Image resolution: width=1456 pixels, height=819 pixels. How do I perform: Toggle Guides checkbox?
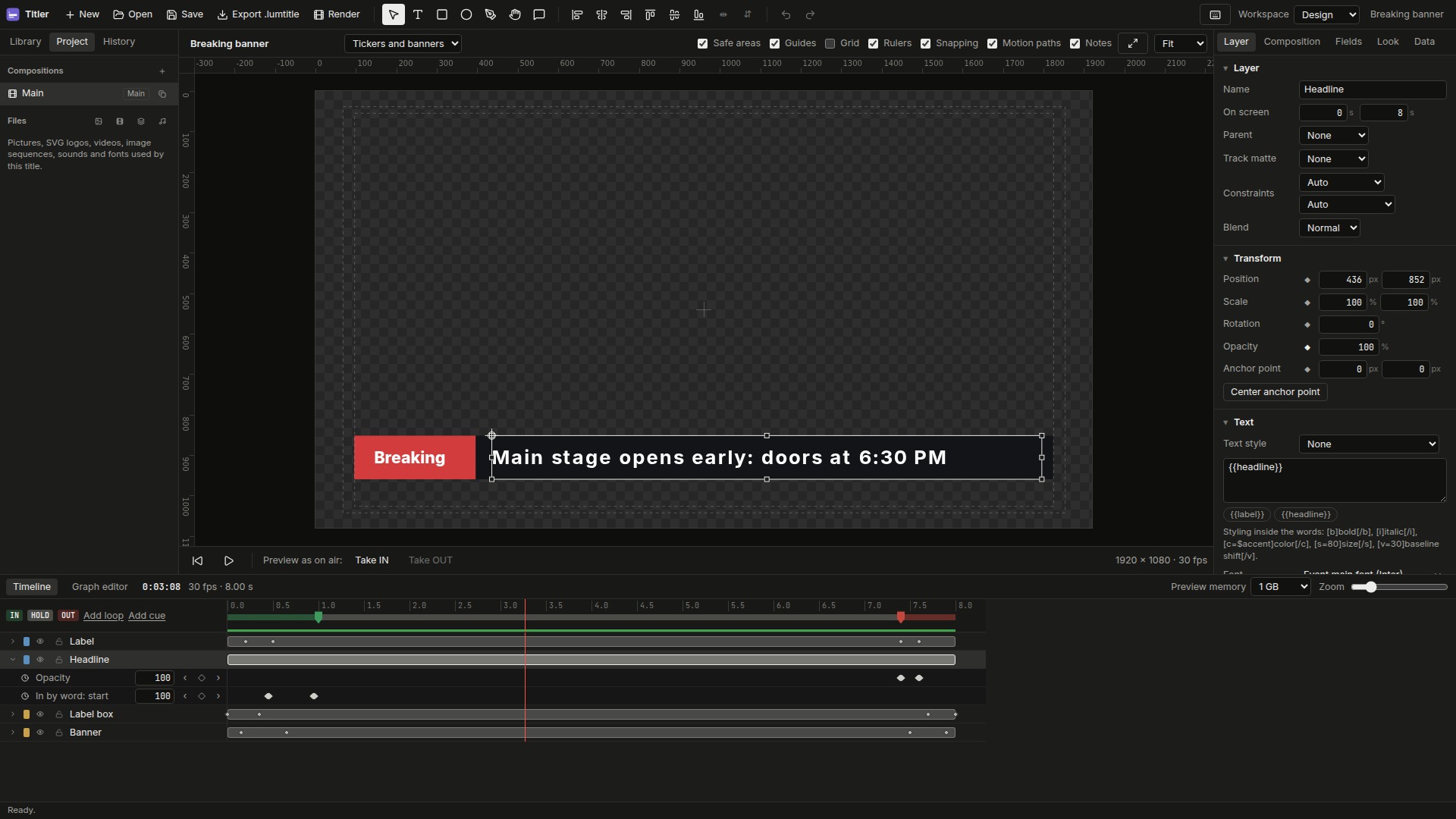click(x=775, y=44)
